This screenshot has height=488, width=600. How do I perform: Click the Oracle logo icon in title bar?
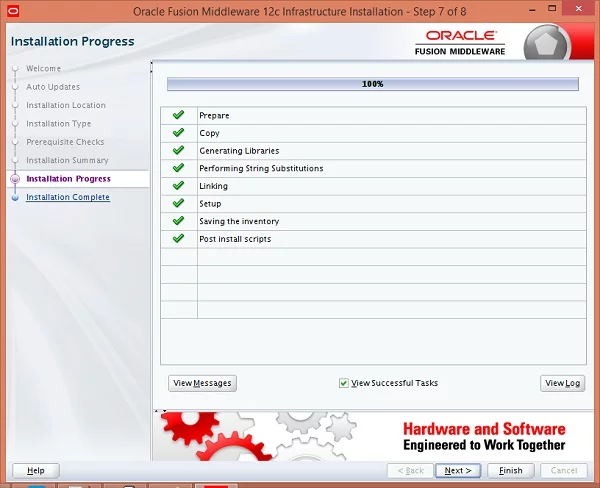click(x=13, y=11)
